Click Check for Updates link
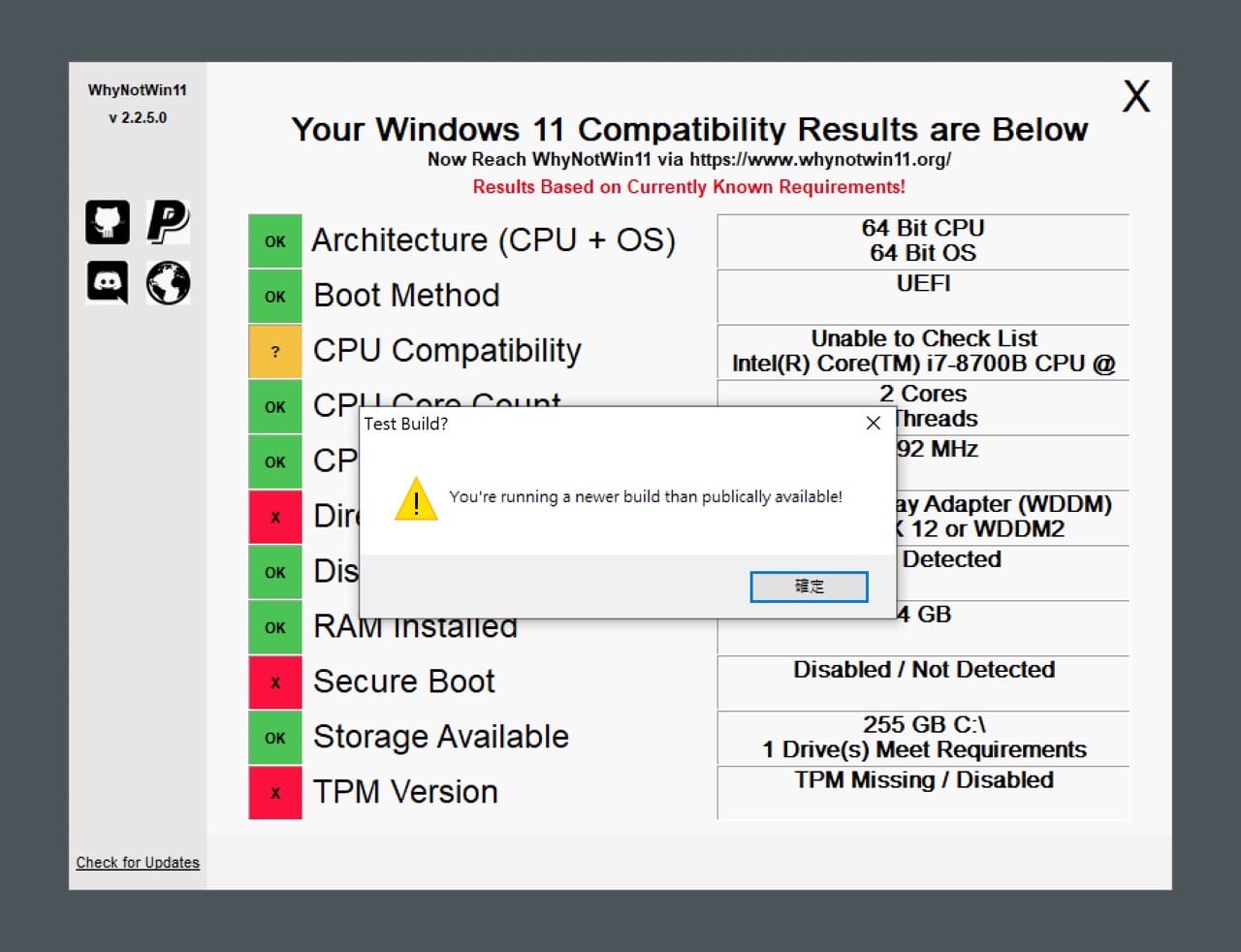This screenshot has height=952, width=1241. 138,862
